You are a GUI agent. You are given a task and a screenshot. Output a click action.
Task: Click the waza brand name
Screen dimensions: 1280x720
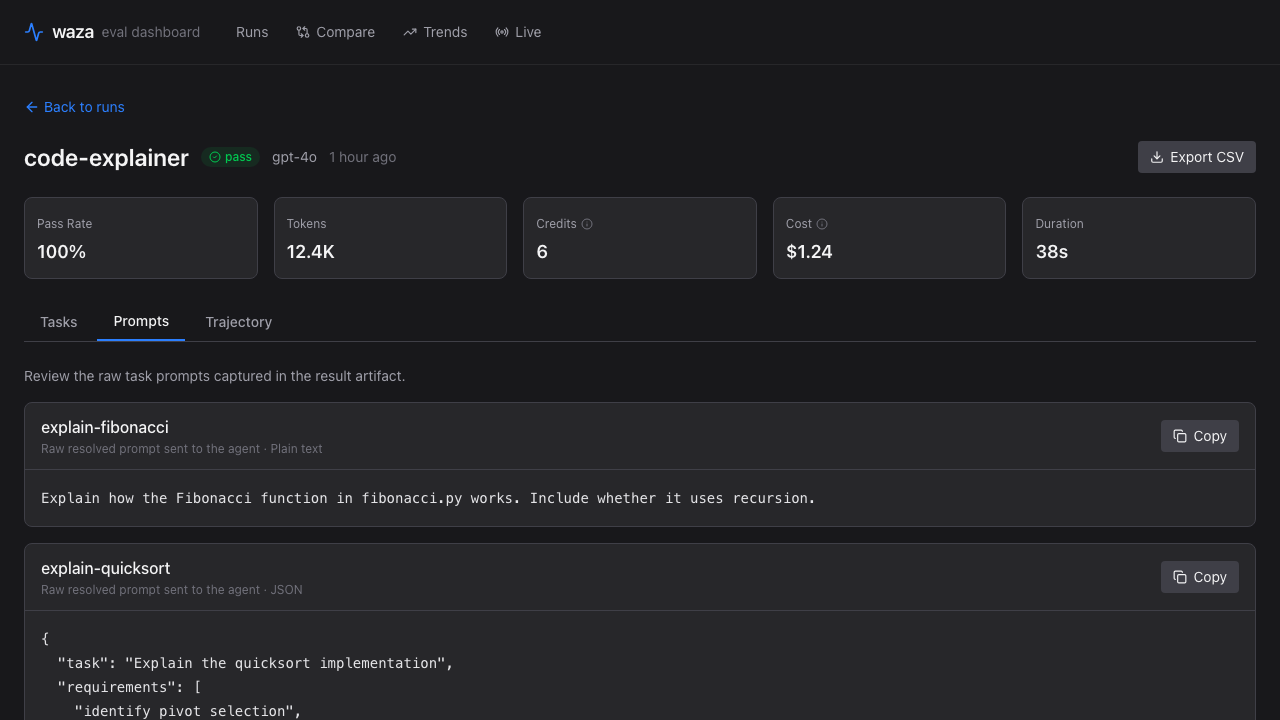tap(73, 32)
